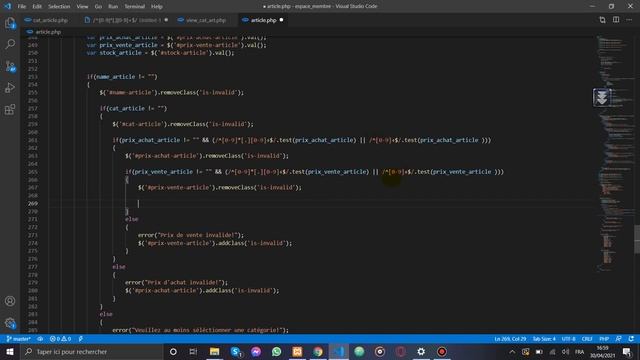Open the Manage gear in activity bar

pos(10,323)
